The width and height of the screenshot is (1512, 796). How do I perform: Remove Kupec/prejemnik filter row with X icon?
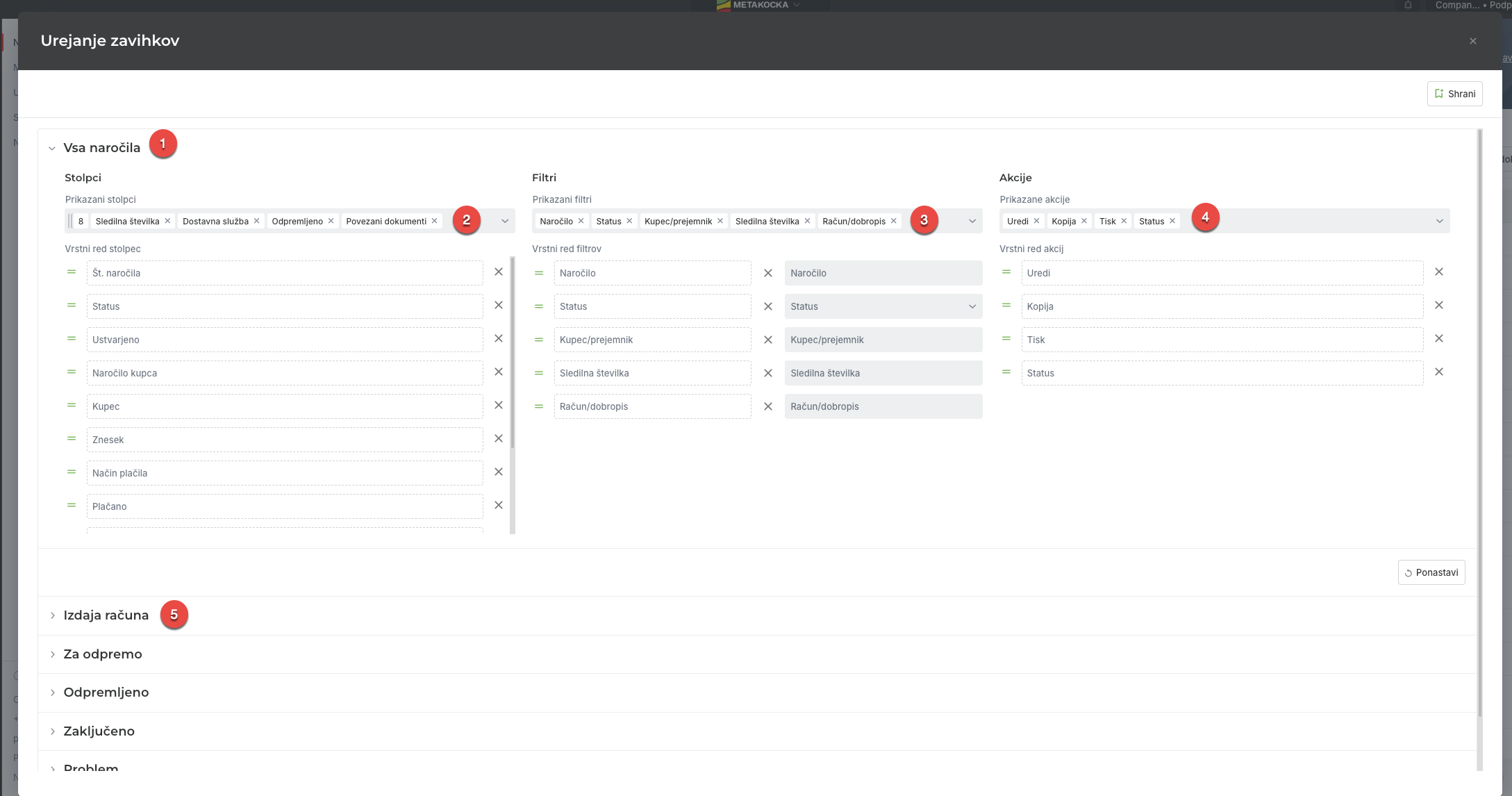coord(767,340)
